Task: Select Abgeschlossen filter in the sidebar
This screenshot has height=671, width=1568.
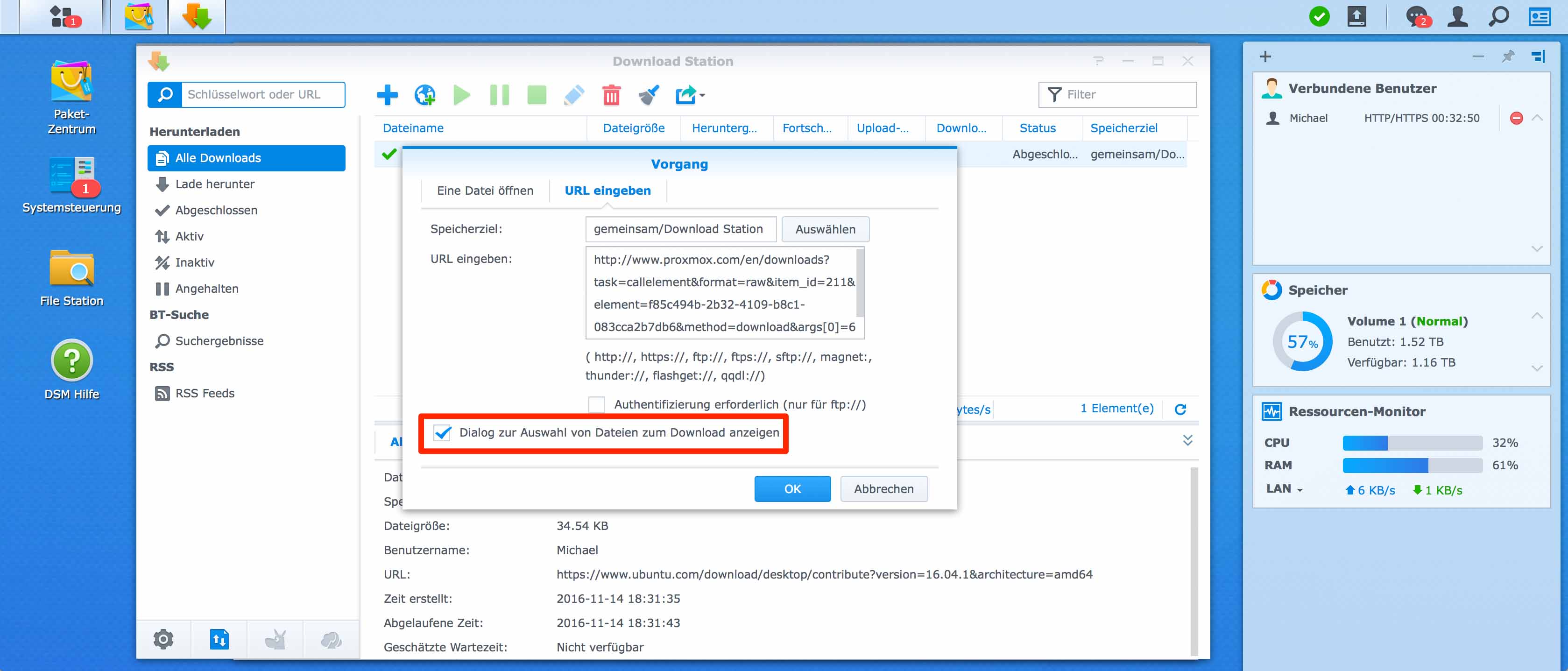Action: pos(247,211)
